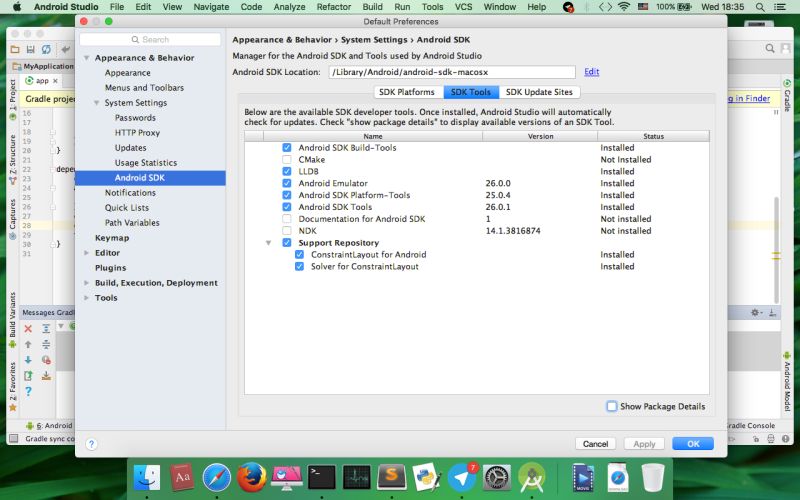Click the search magnifier in Android Studio window

tap(770, 48)
